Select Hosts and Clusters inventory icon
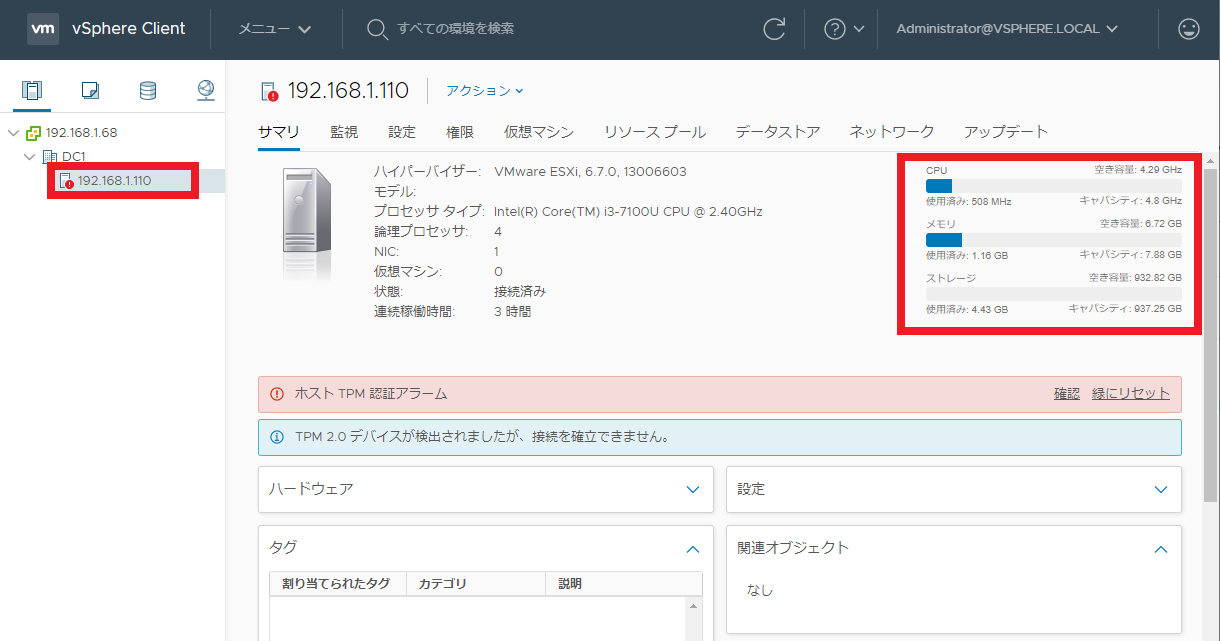 33,91
